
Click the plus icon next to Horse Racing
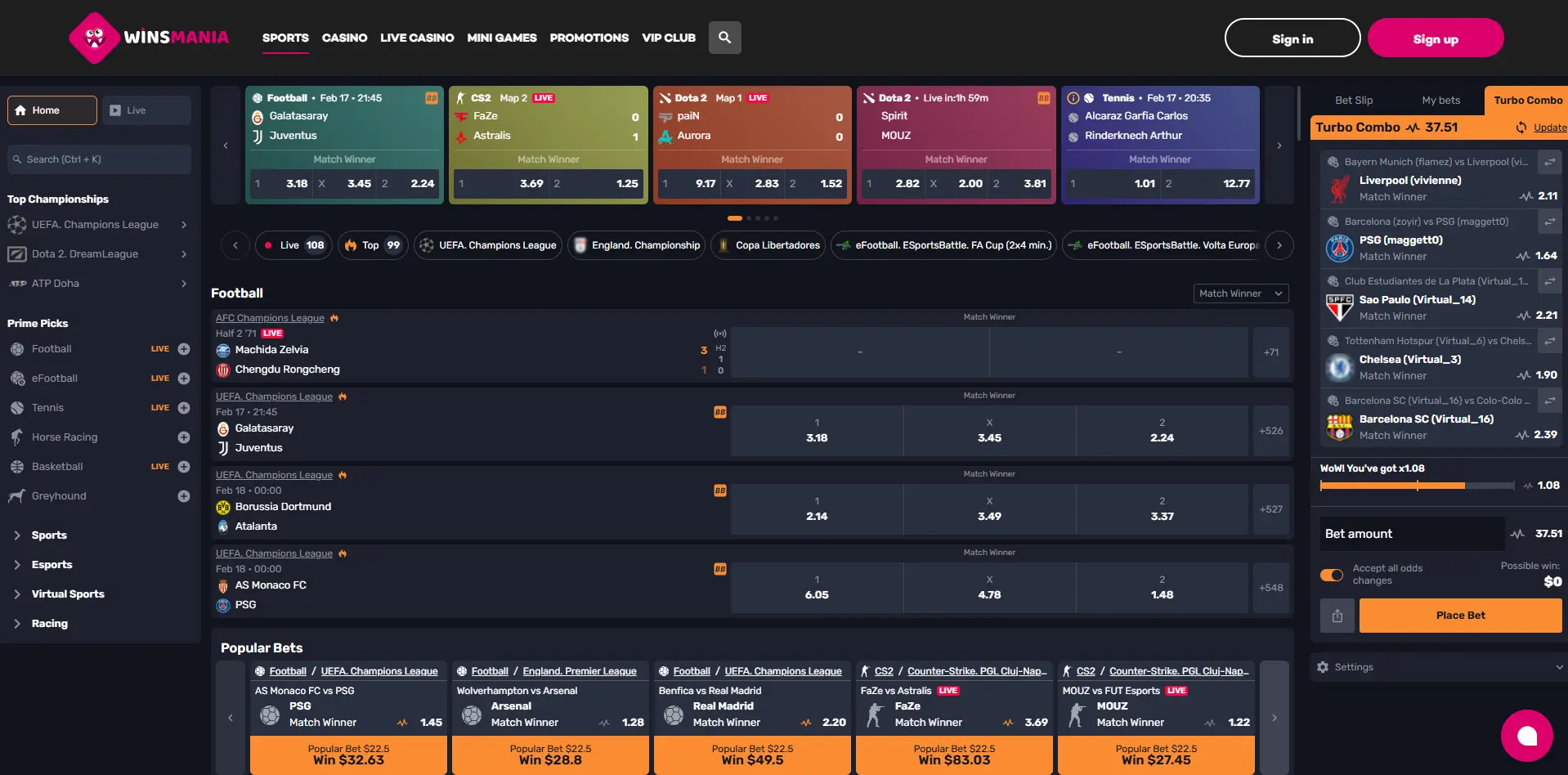(184, 437)
